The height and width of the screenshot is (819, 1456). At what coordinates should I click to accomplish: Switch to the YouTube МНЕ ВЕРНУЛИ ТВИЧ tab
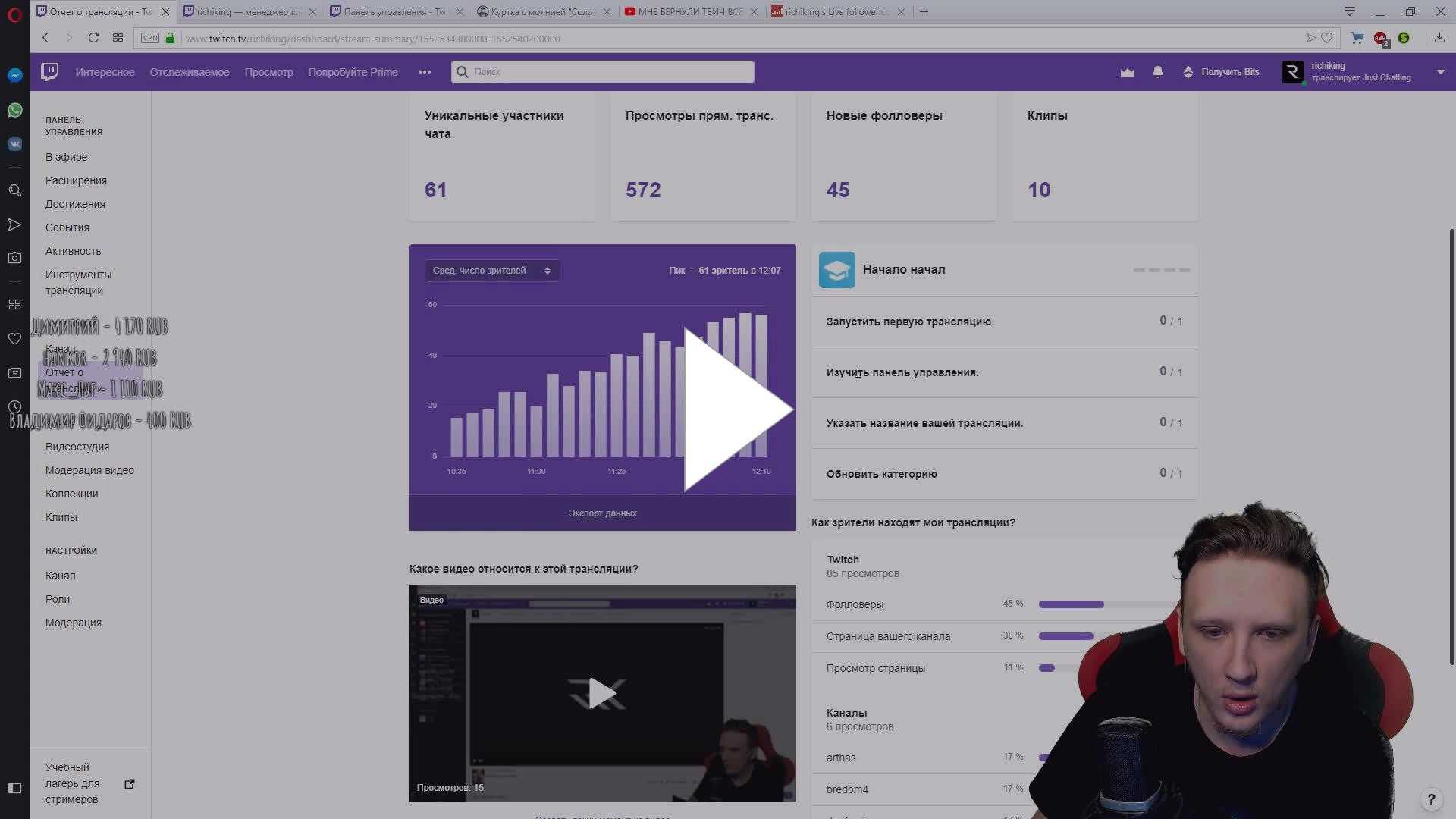pos(690,11)
